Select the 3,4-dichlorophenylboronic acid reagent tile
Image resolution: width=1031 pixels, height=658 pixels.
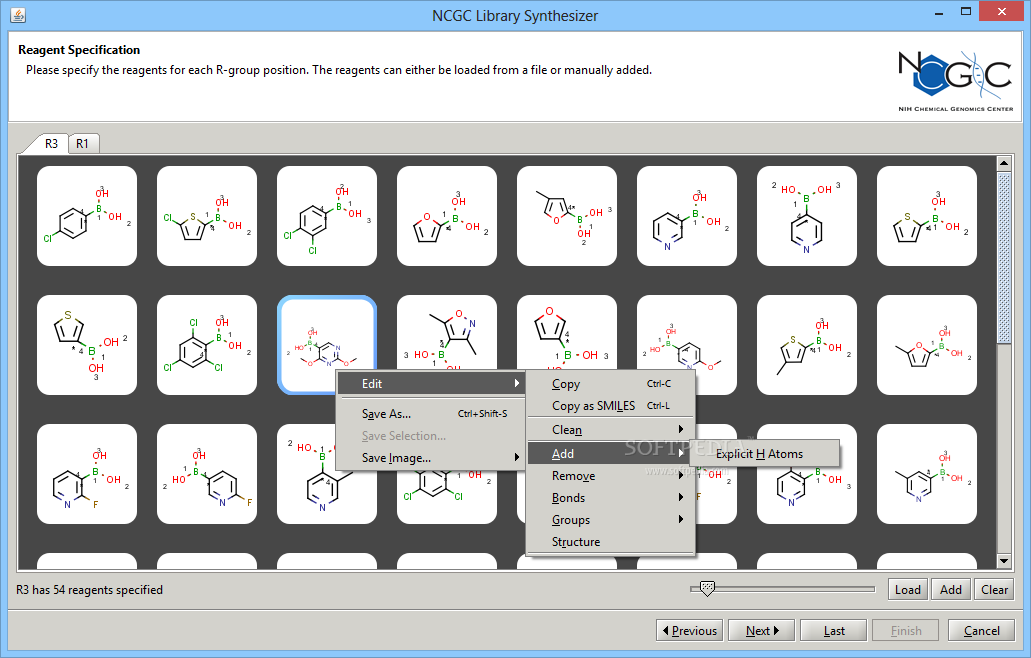coord(327,216)
